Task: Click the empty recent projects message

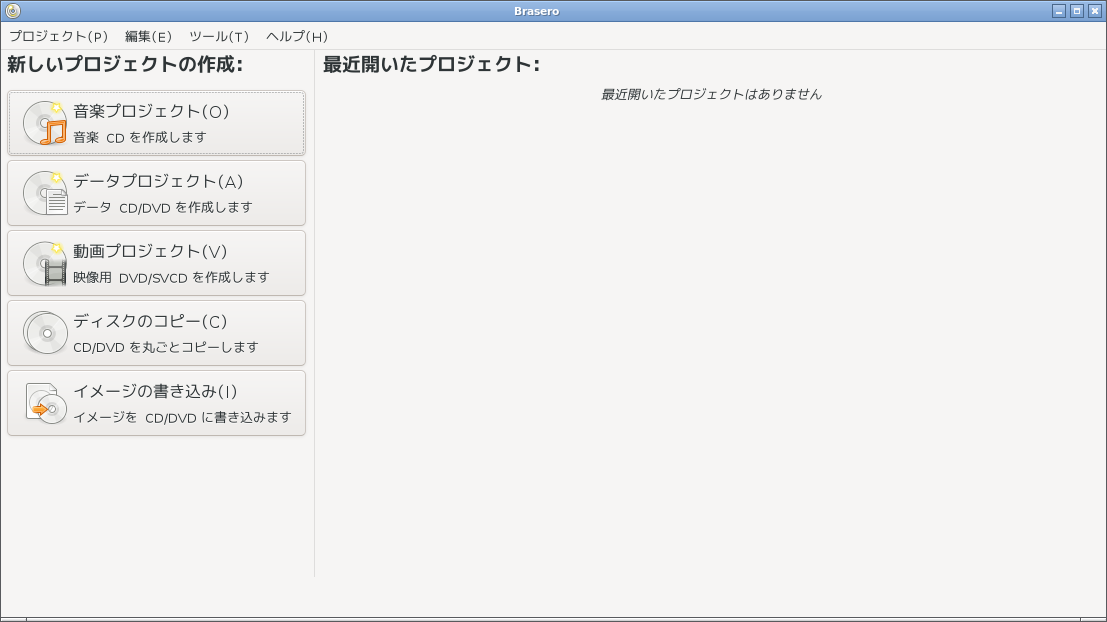Action: (x=711, y=94)
